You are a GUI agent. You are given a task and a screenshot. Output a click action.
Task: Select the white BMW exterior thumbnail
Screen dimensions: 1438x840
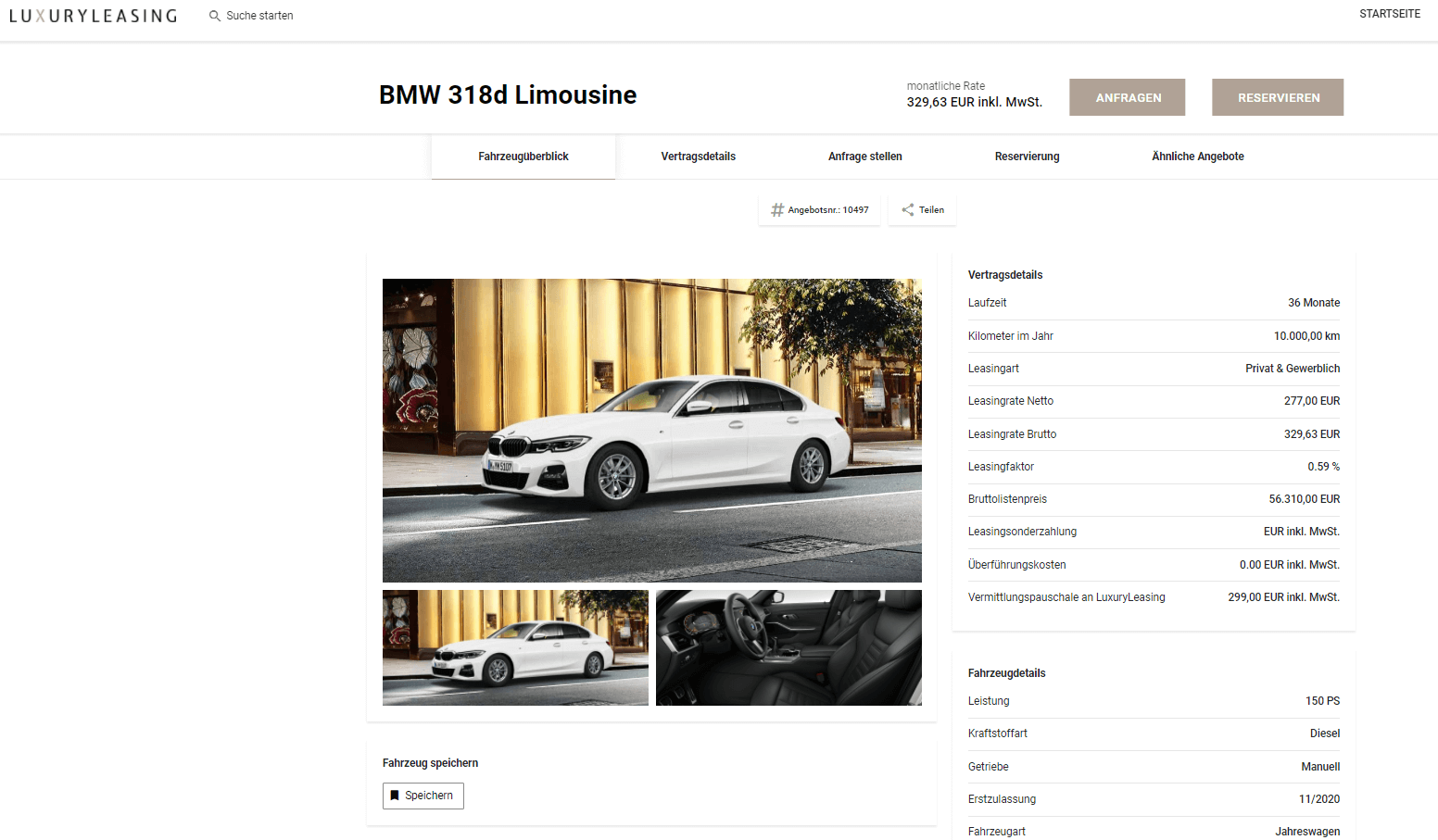(x=515, y=647)
